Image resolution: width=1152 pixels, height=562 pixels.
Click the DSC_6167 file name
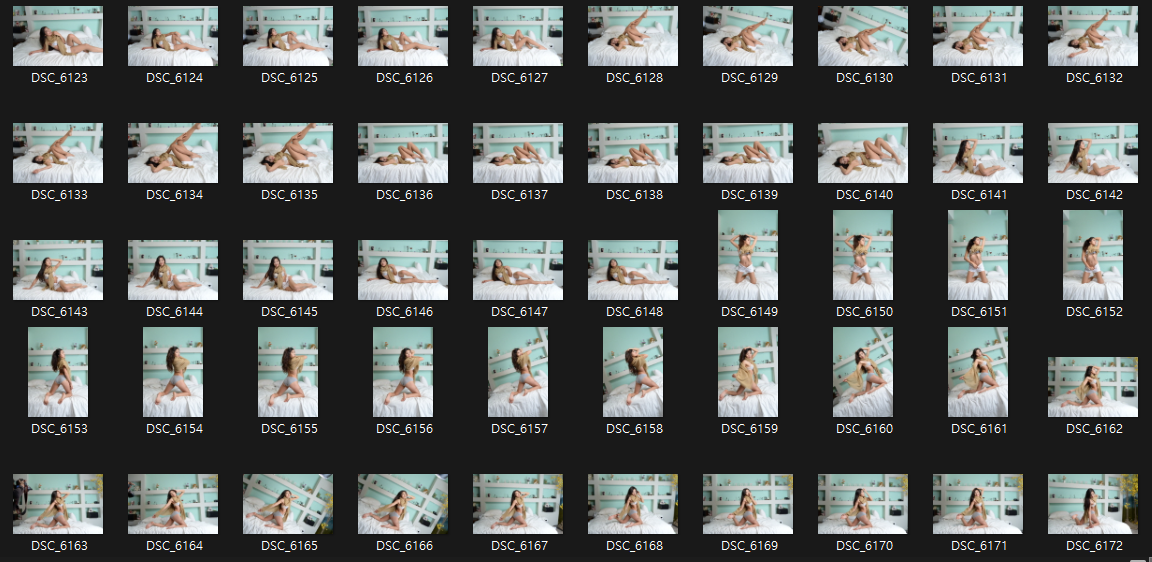pos(518,546)
